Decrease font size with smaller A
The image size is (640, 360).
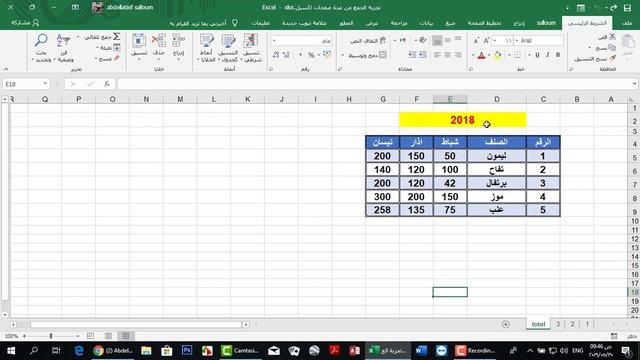(476, 41)
